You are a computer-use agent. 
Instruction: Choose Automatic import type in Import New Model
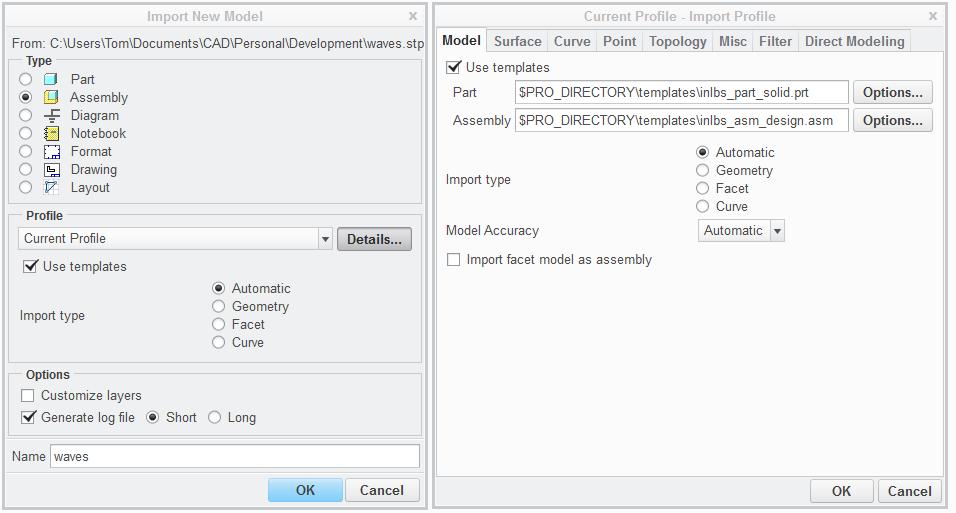tap(218, 289)
